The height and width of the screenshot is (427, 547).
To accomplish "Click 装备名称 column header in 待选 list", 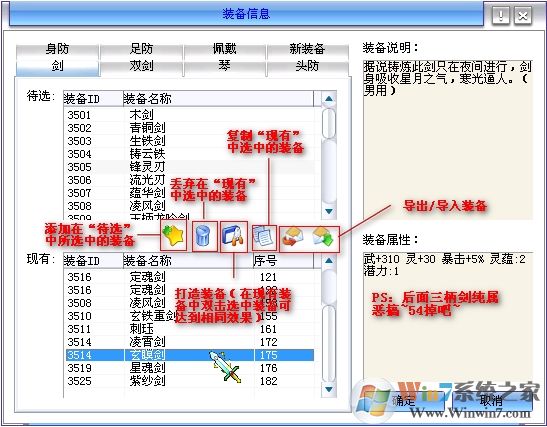I will click(218, 99).
